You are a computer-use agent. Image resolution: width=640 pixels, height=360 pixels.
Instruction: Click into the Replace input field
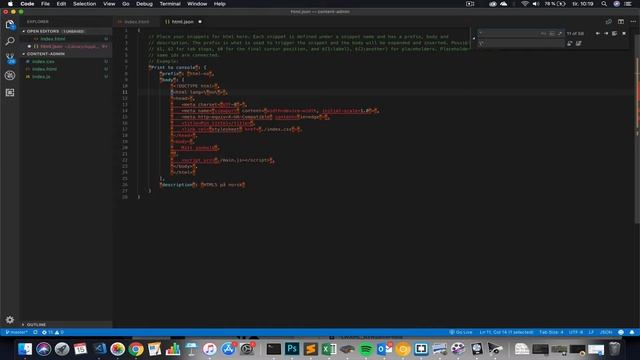tap(521, 43)
